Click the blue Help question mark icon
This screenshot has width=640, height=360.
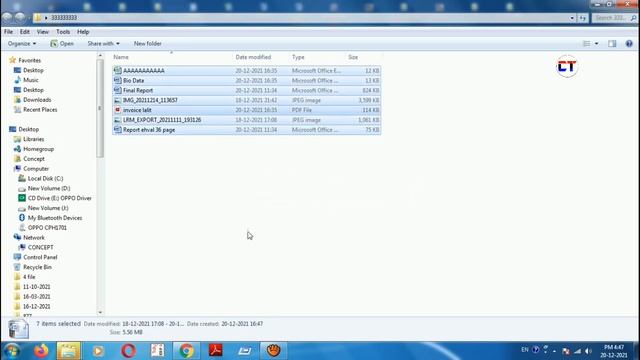(x=629, y=44)
